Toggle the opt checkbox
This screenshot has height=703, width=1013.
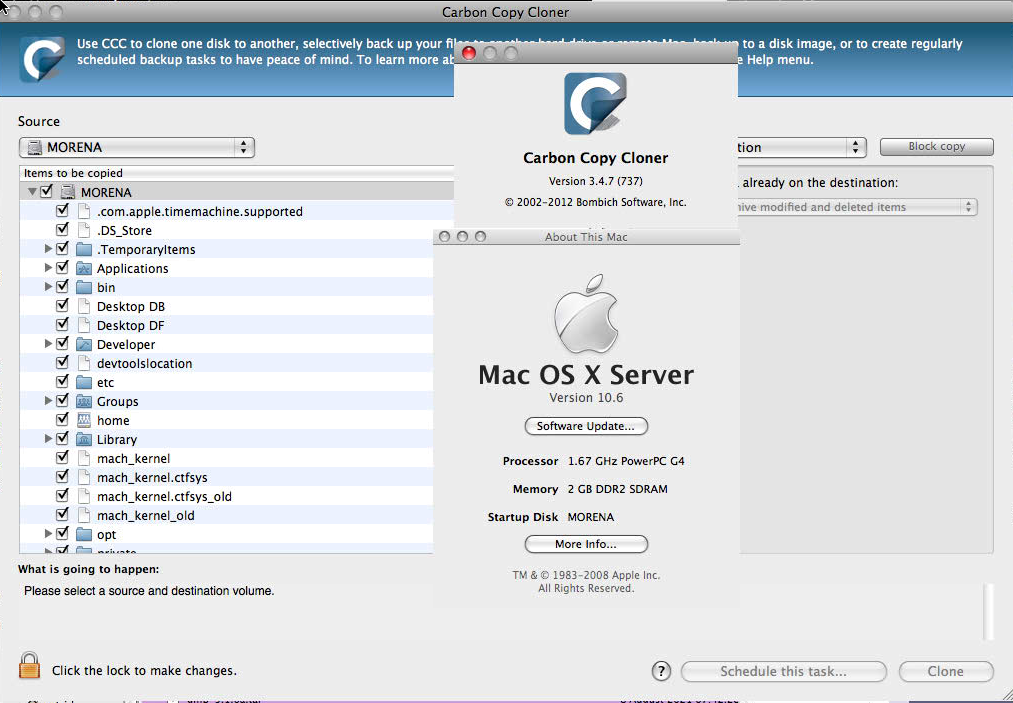click(x=63, y=534)
